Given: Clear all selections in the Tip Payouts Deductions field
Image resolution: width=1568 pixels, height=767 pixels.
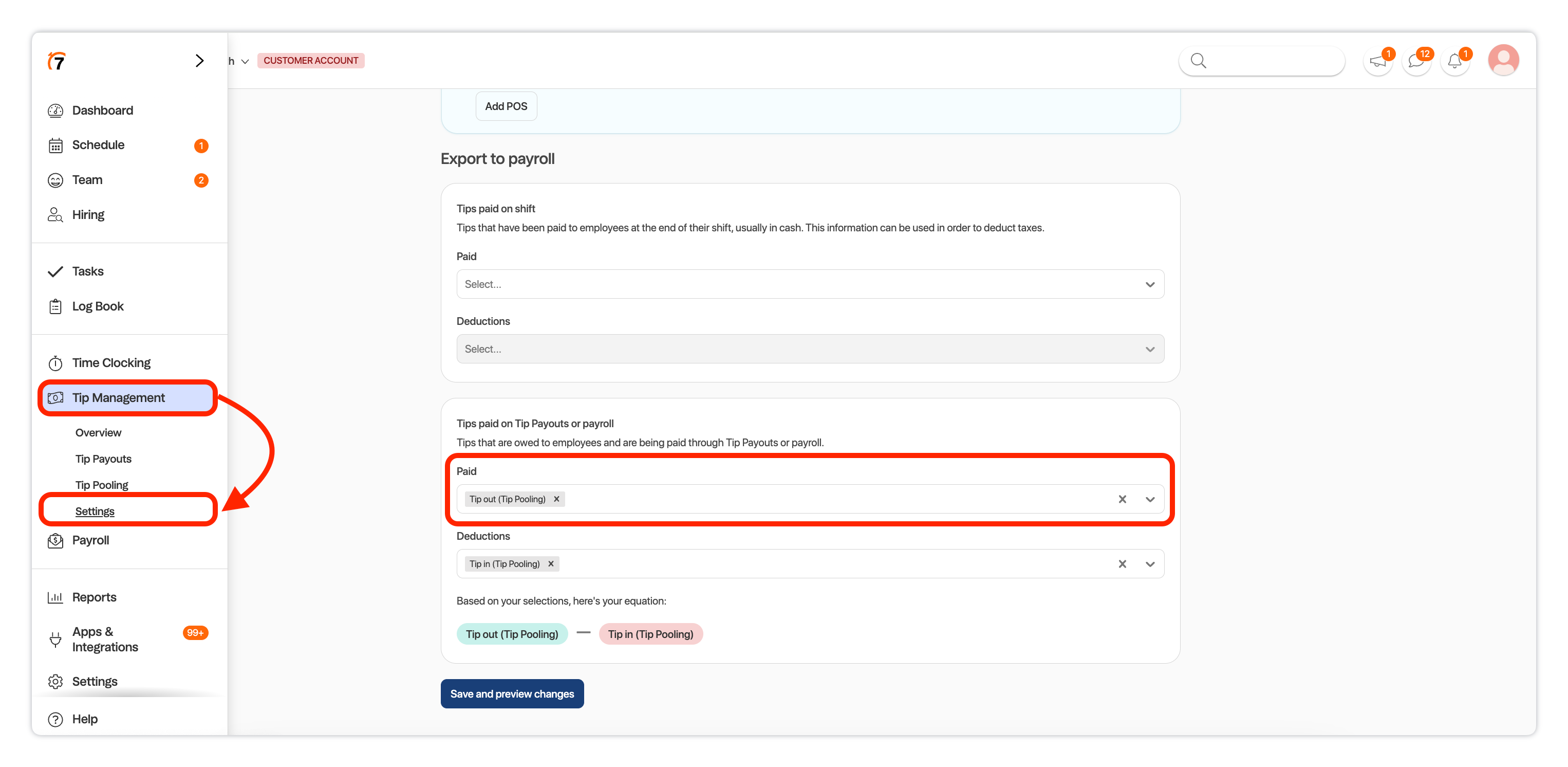Looking at the screenshot, I should (x=1122, y=563).
